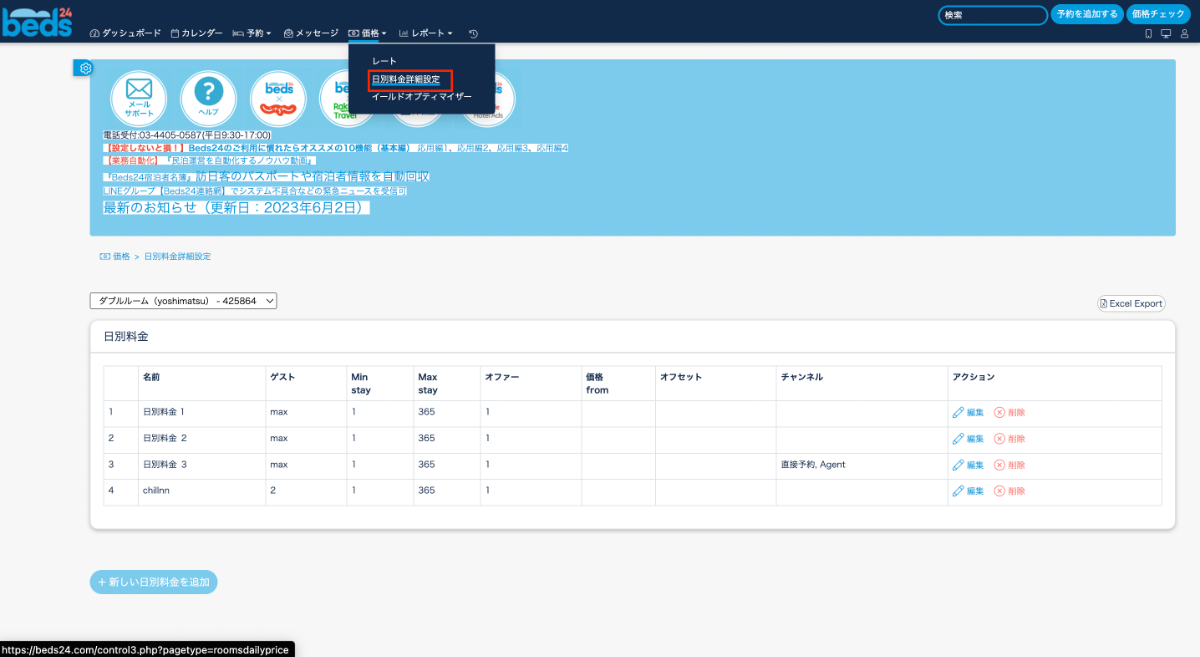Click the ヘルプ question mark icon

point(208,97)
